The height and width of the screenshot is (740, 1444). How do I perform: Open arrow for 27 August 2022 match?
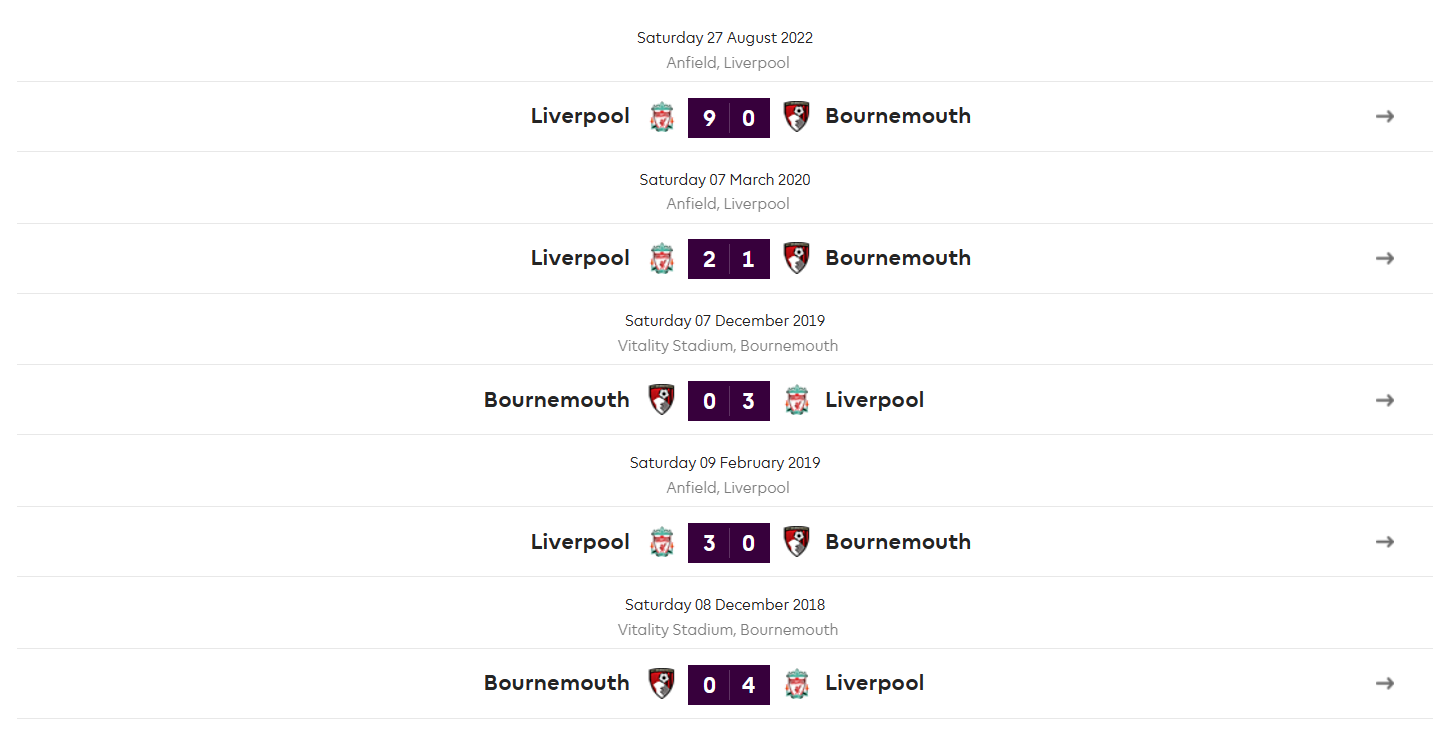(1385, 116)
